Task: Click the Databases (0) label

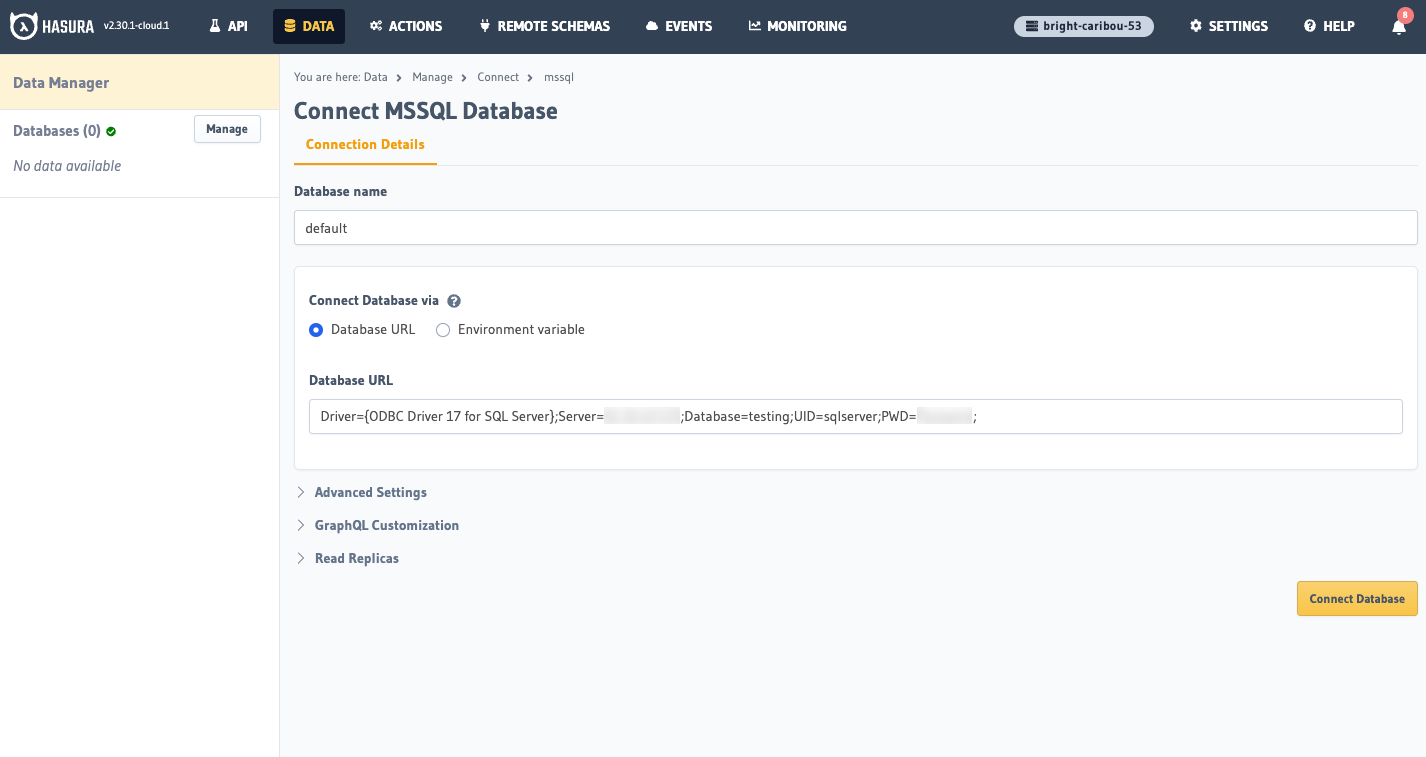Action: (57, 131)
